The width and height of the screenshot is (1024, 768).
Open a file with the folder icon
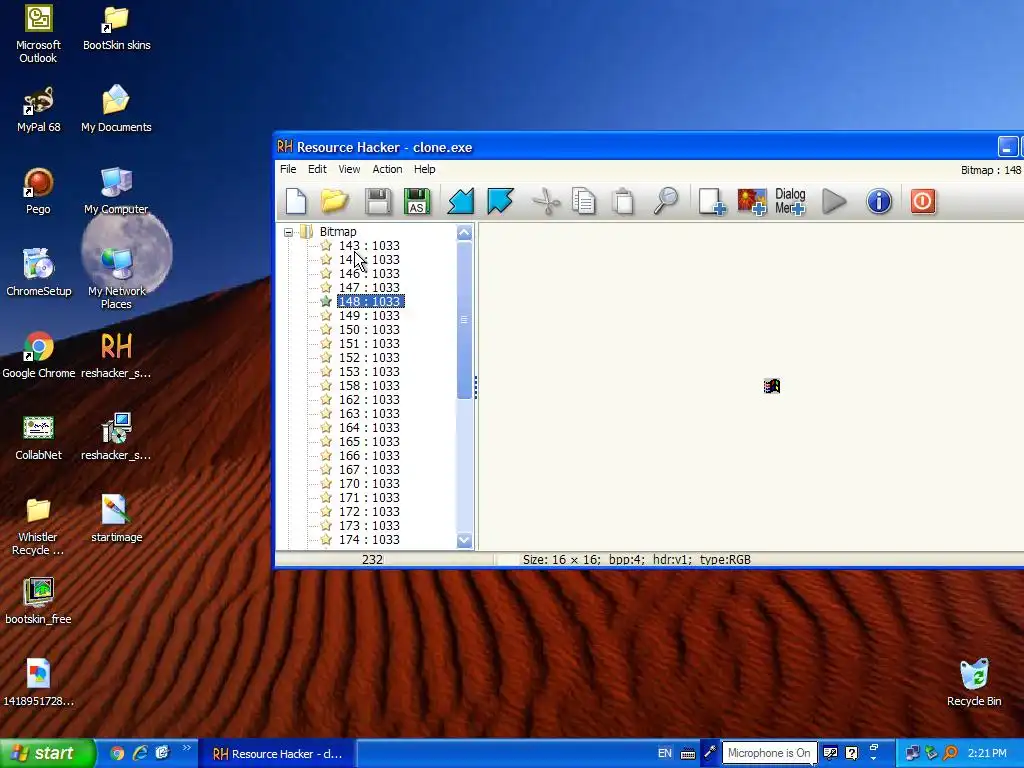335,201
